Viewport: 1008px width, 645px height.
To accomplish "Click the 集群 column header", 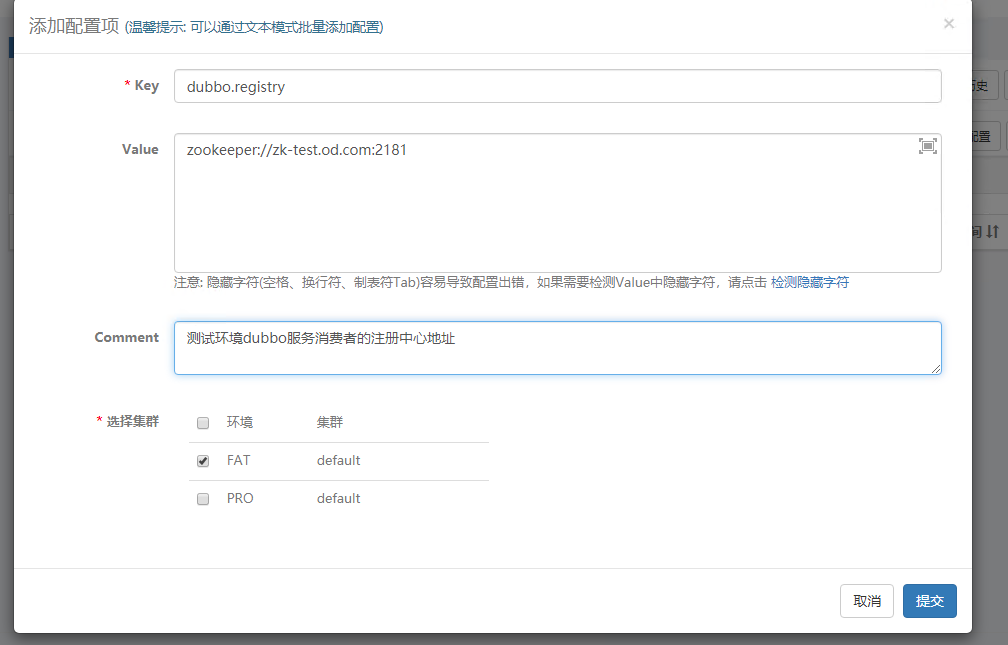I will click(330, 423).
